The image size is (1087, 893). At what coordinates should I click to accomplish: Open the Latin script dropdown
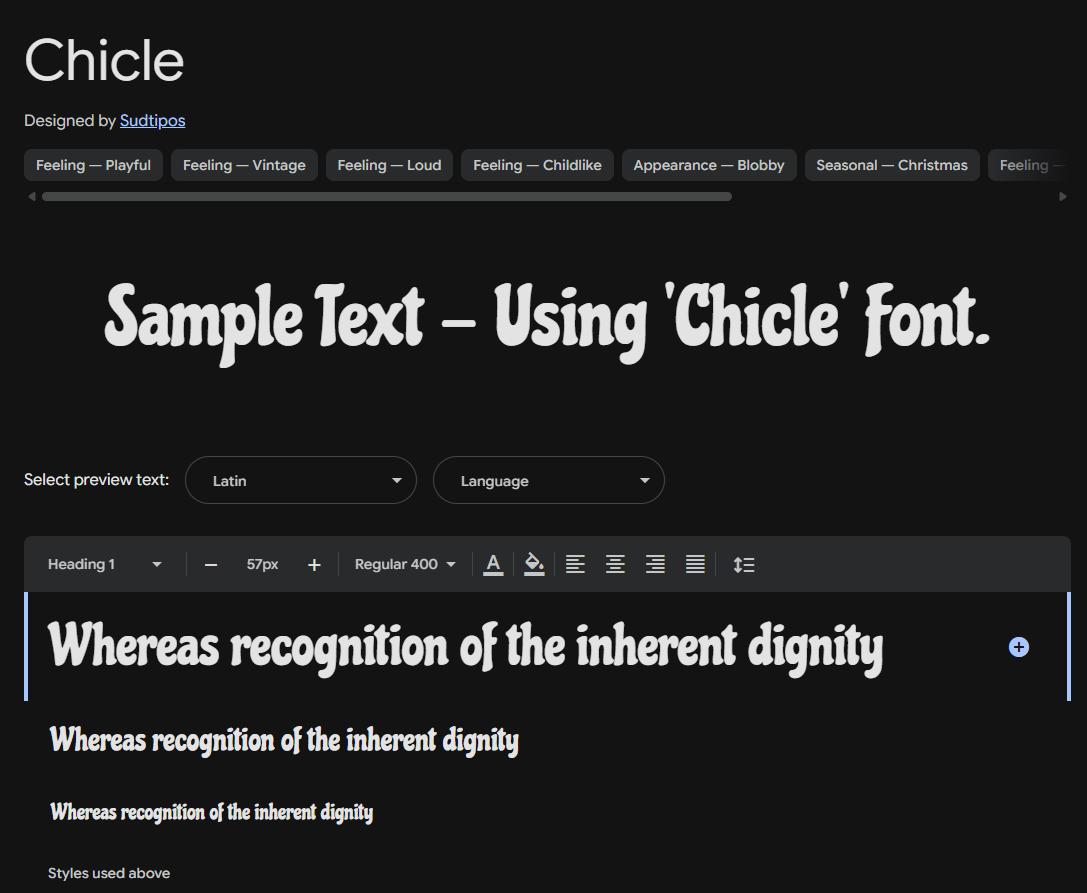click(301, 480)
